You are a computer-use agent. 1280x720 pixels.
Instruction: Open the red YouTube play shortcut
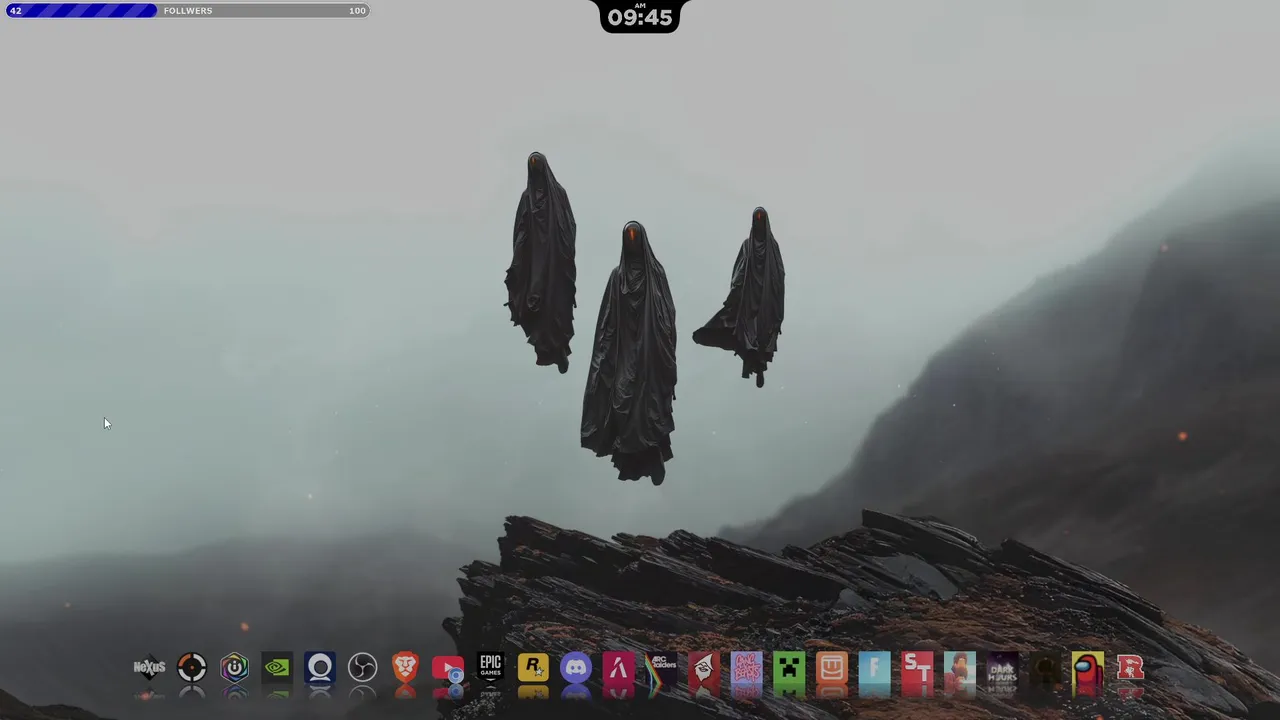coord(448,667)
